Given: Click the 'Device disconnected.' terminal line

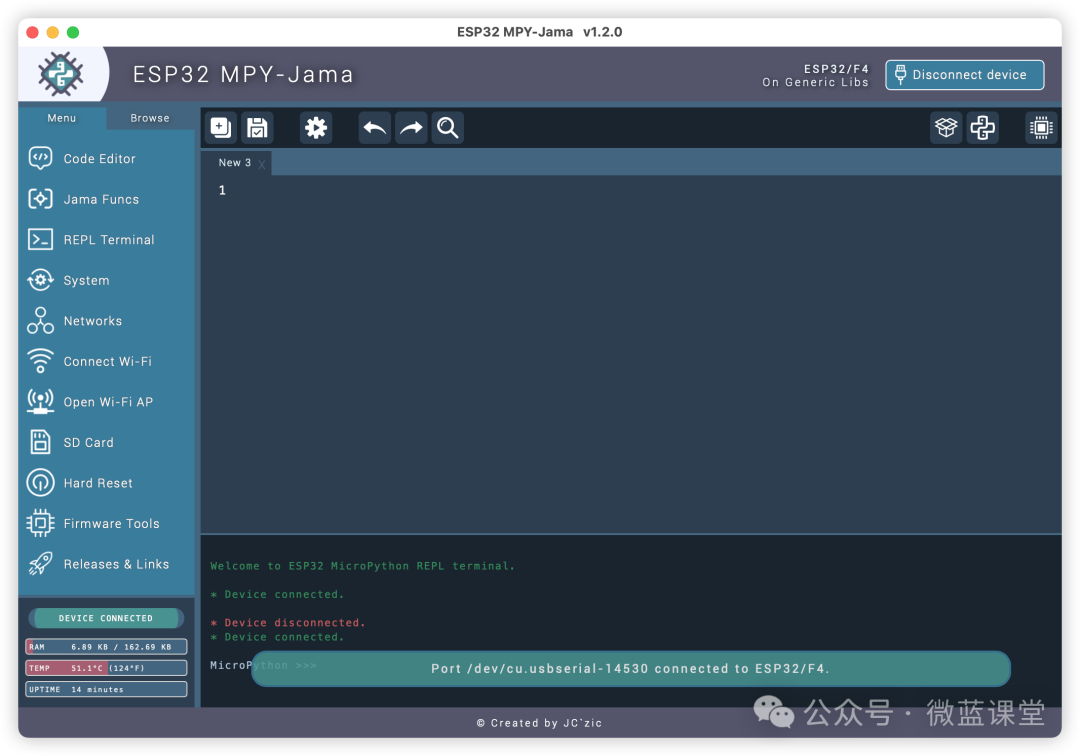Looking at the screenshot, I should [x=288, y=622].
